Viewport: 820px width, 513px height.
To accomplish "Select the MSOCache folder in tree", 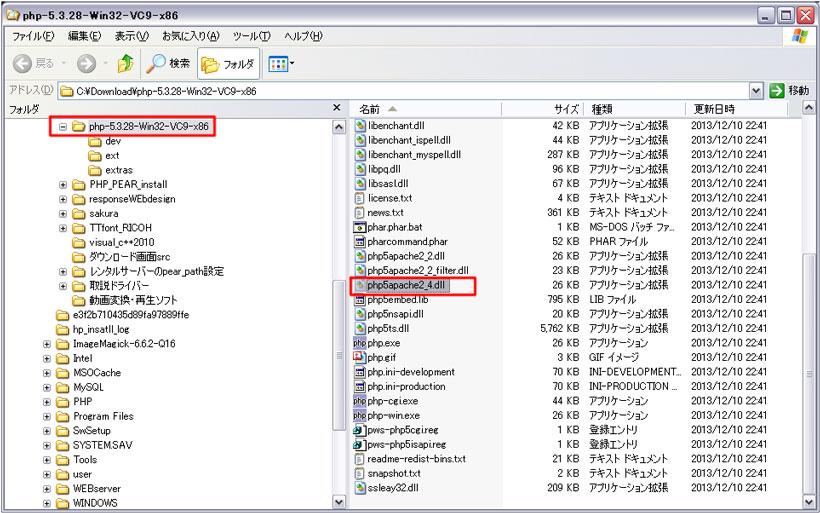I will (88, 373).
